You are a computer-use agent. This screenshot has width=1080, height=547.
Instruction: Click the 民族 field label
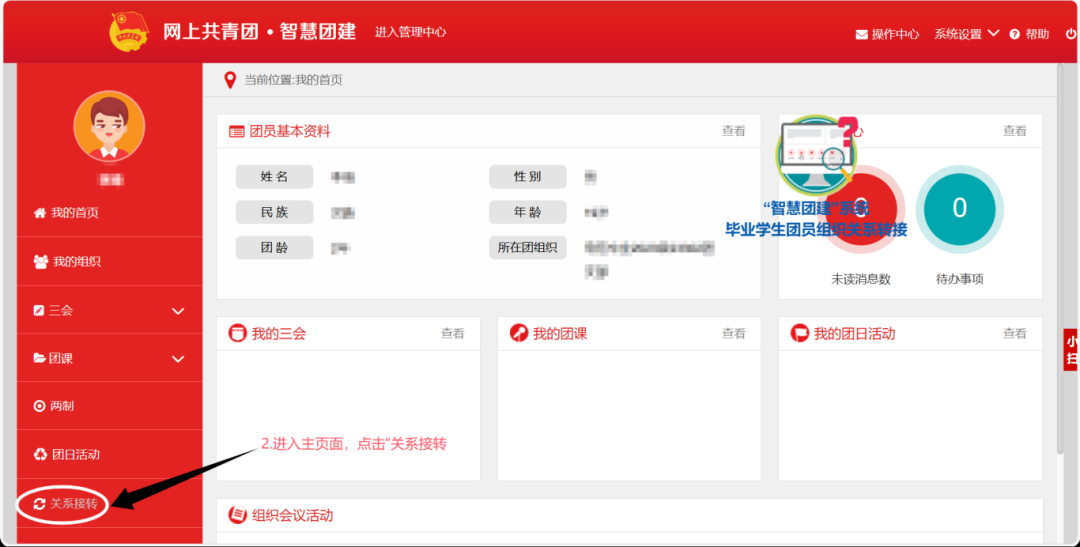[x=274, y=212]
